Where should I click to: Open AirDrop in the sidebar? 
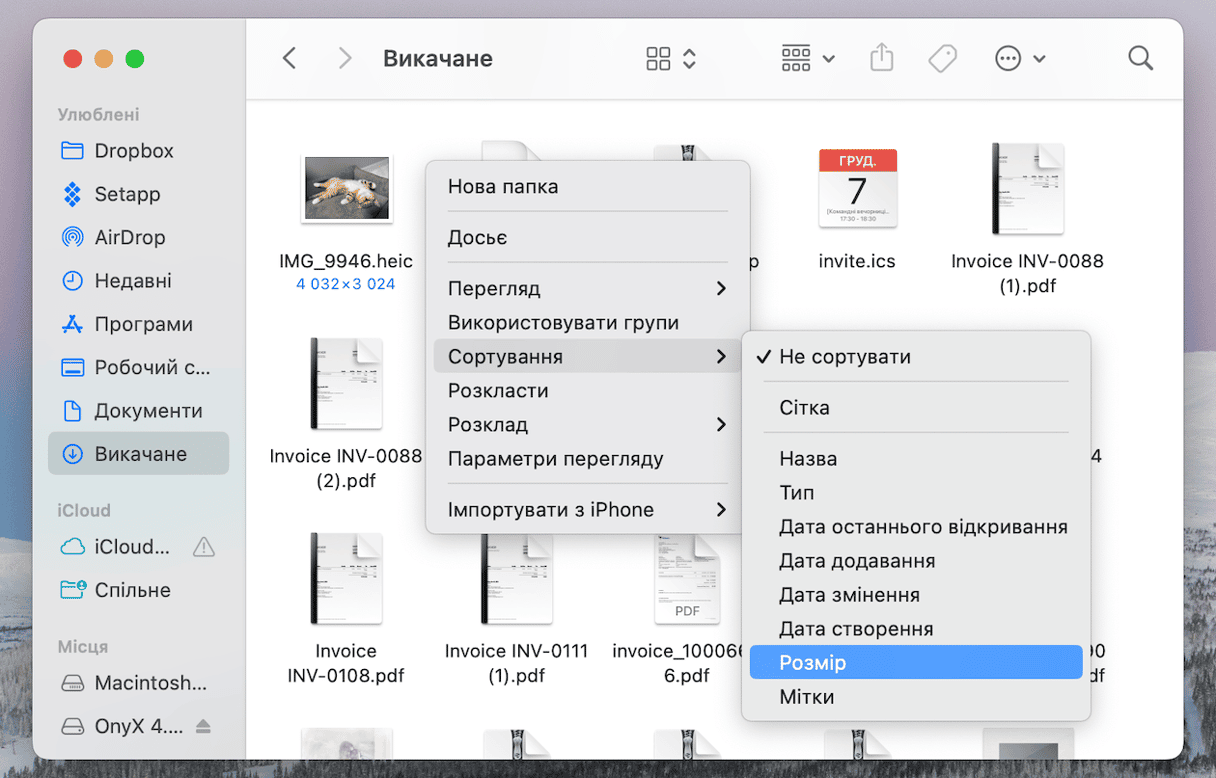click(x=129, y=238)
